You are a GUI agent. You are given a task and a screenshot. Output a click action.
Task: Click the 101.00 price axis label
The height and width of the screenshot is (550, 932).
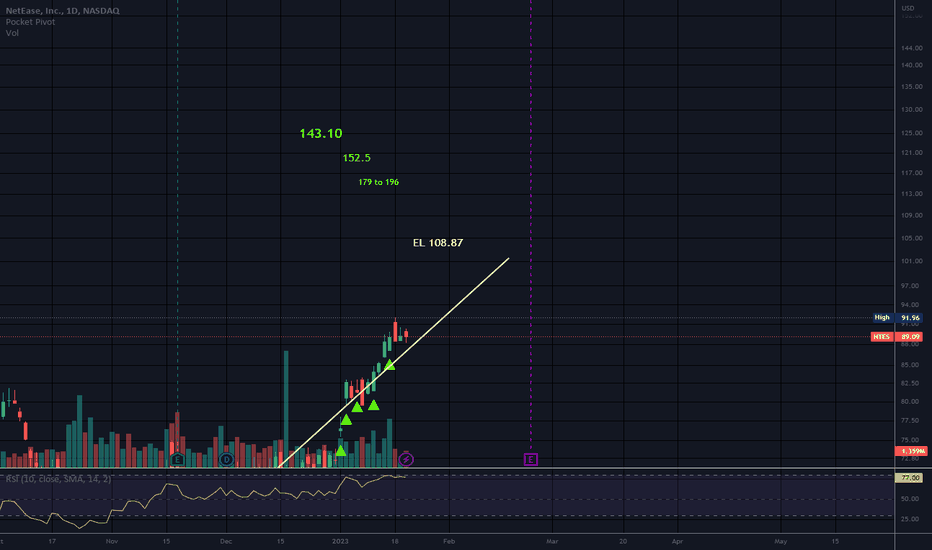(911, 261)
